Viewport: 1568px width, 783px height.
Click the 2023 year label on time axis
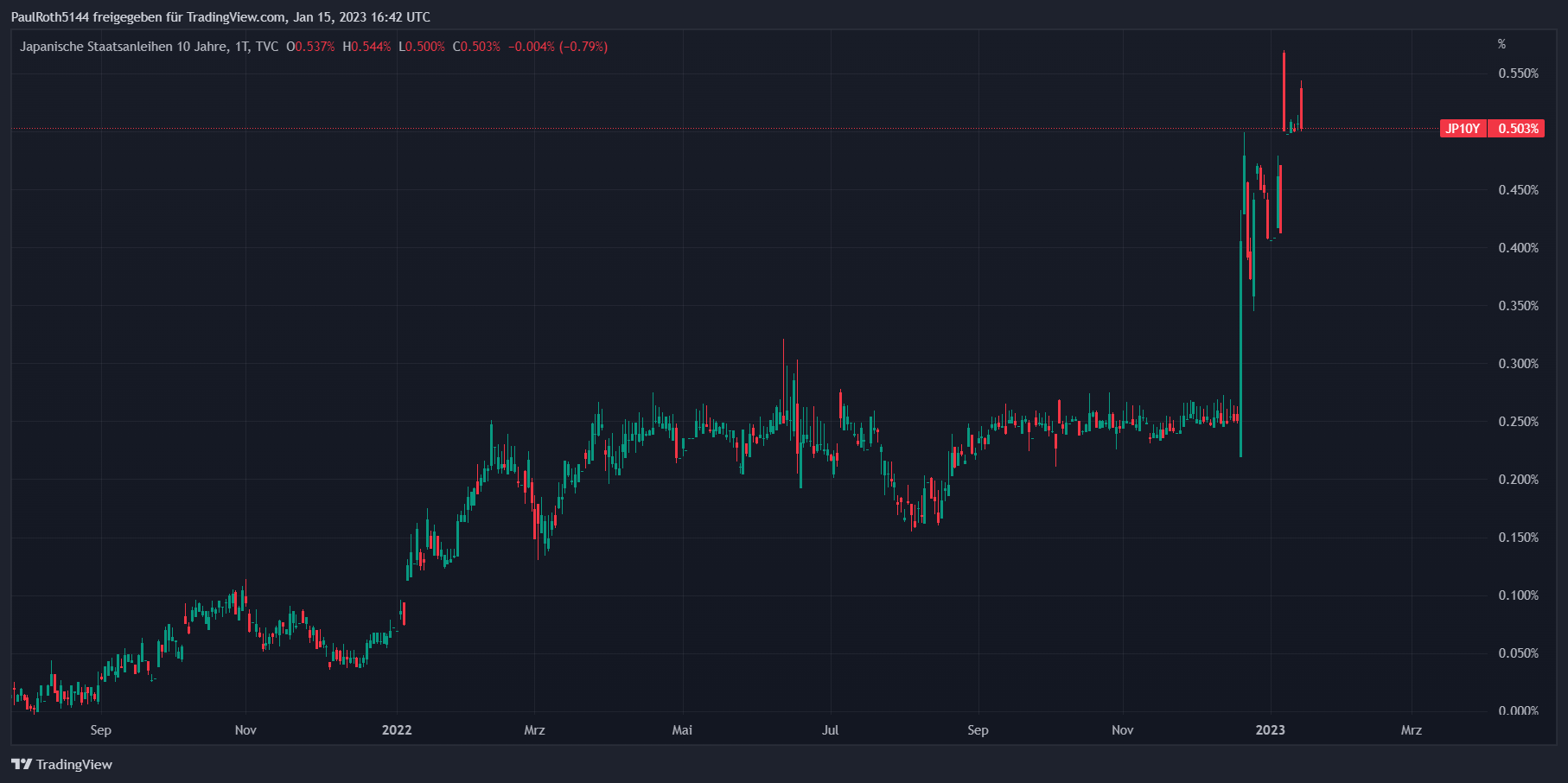[x=1270, y=730]
